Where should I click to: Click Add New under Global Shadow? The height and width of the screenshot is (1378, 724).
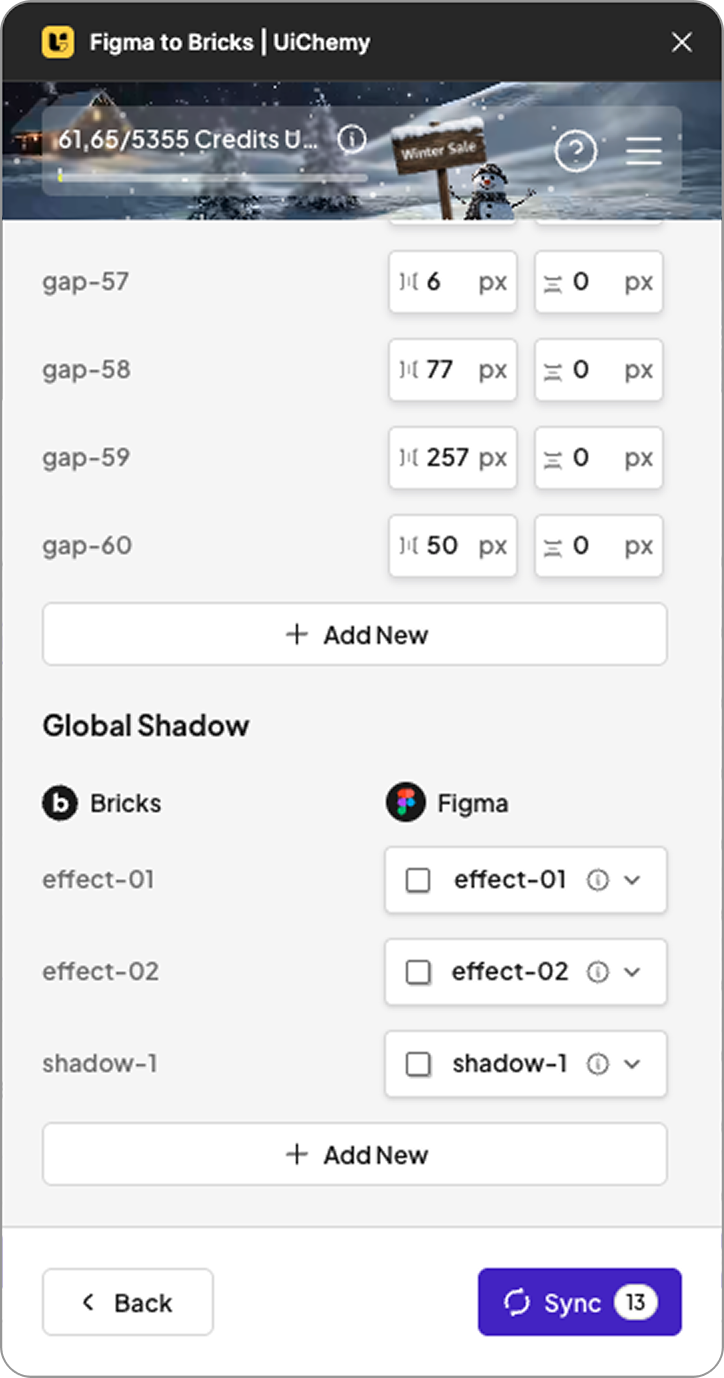pyautogui.click(x=355, y=1154)
